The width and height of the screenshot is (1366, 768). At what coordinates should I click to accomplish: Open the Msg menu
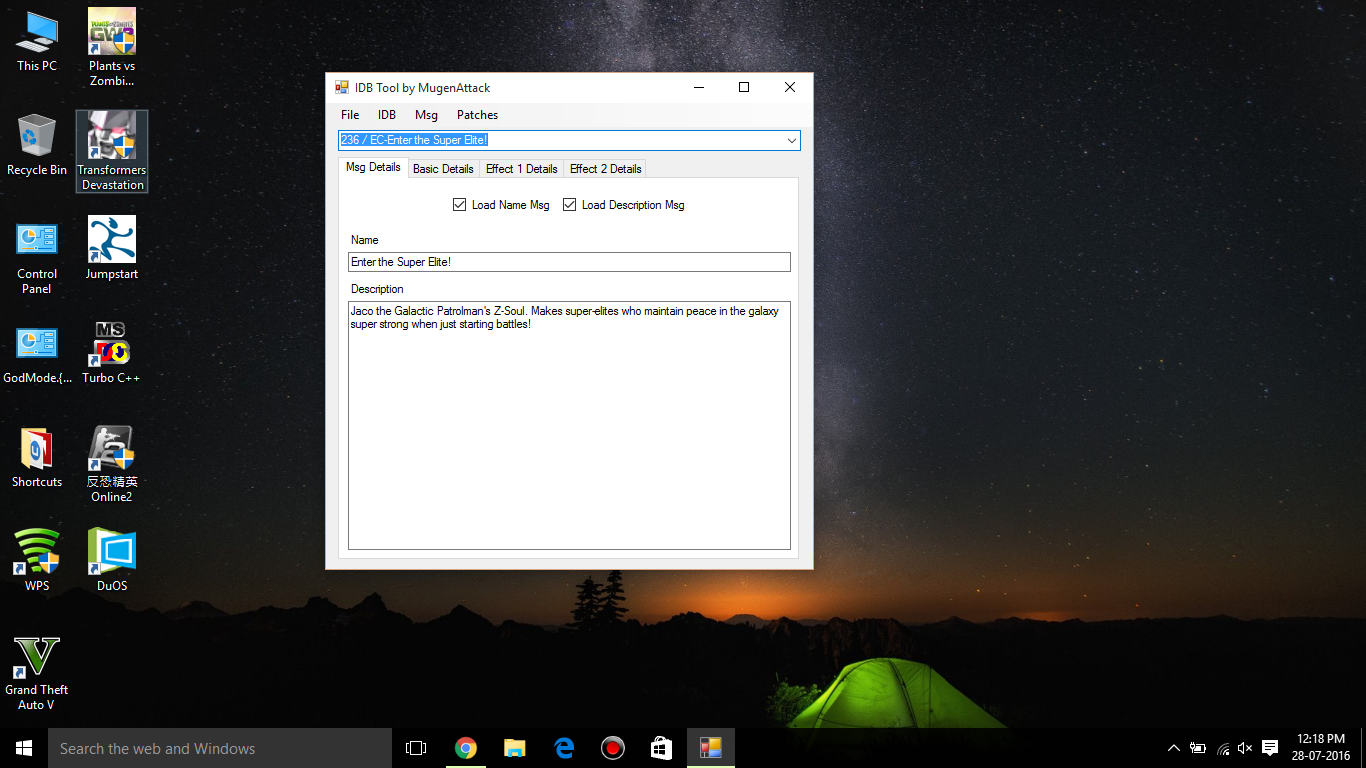coord(426,115)
